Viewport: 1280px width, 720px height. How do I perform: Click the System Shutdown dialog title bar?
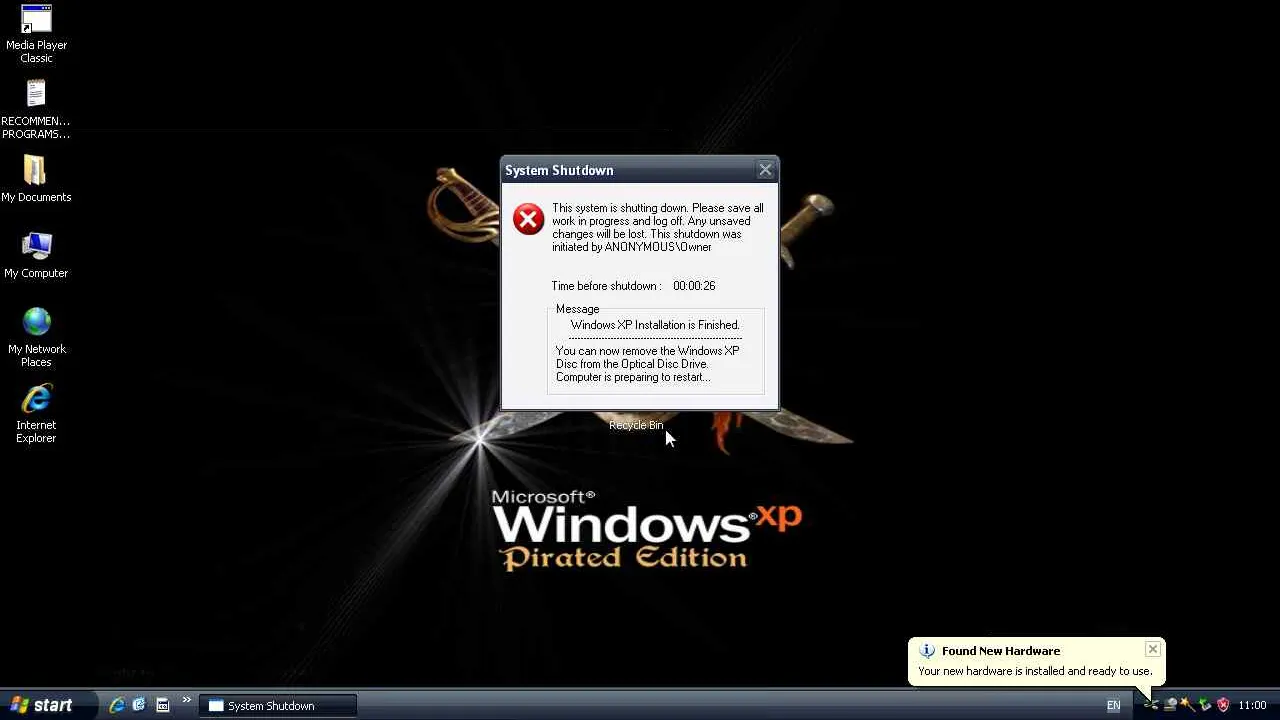640,170
